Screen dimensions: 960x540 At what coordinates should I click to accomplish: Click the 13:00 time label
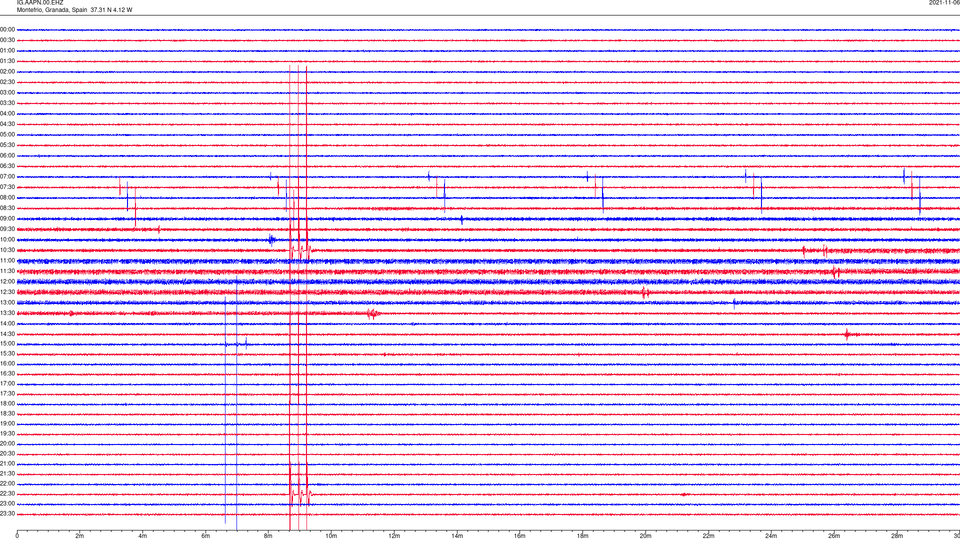click(x=7, y=302)
